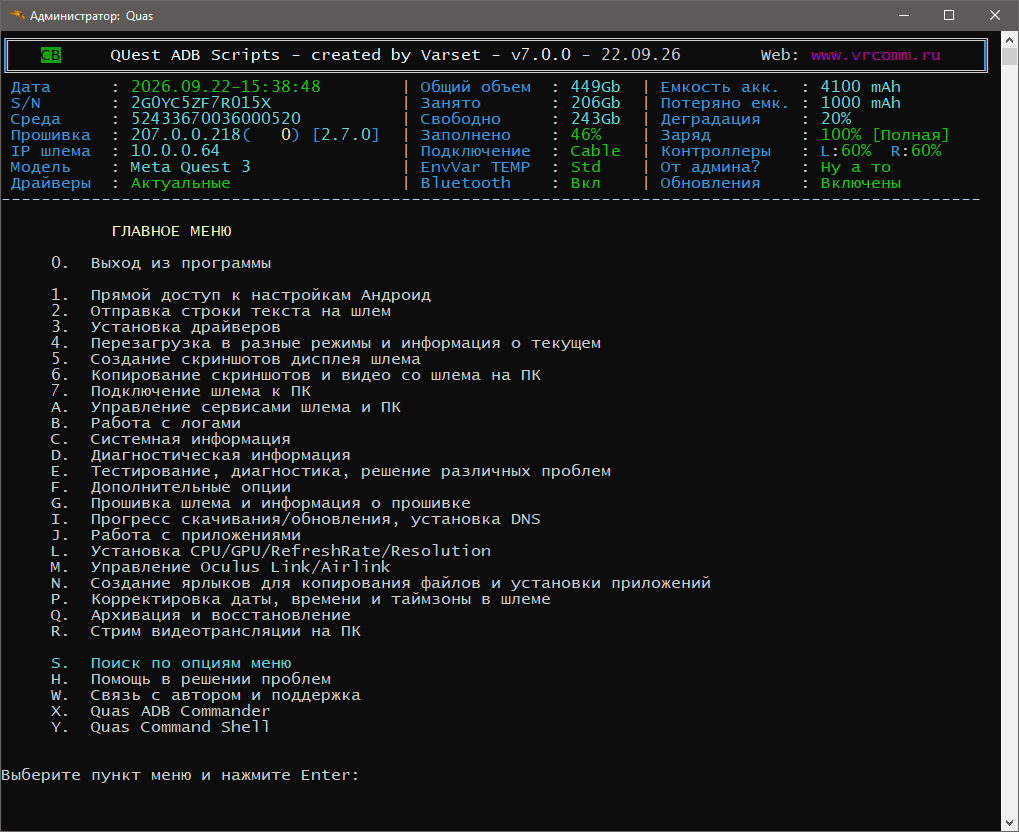The height and width of the screenshot is (832, 1019).
Task: Click the IP address 10.0.0.64
Action: 175,151
